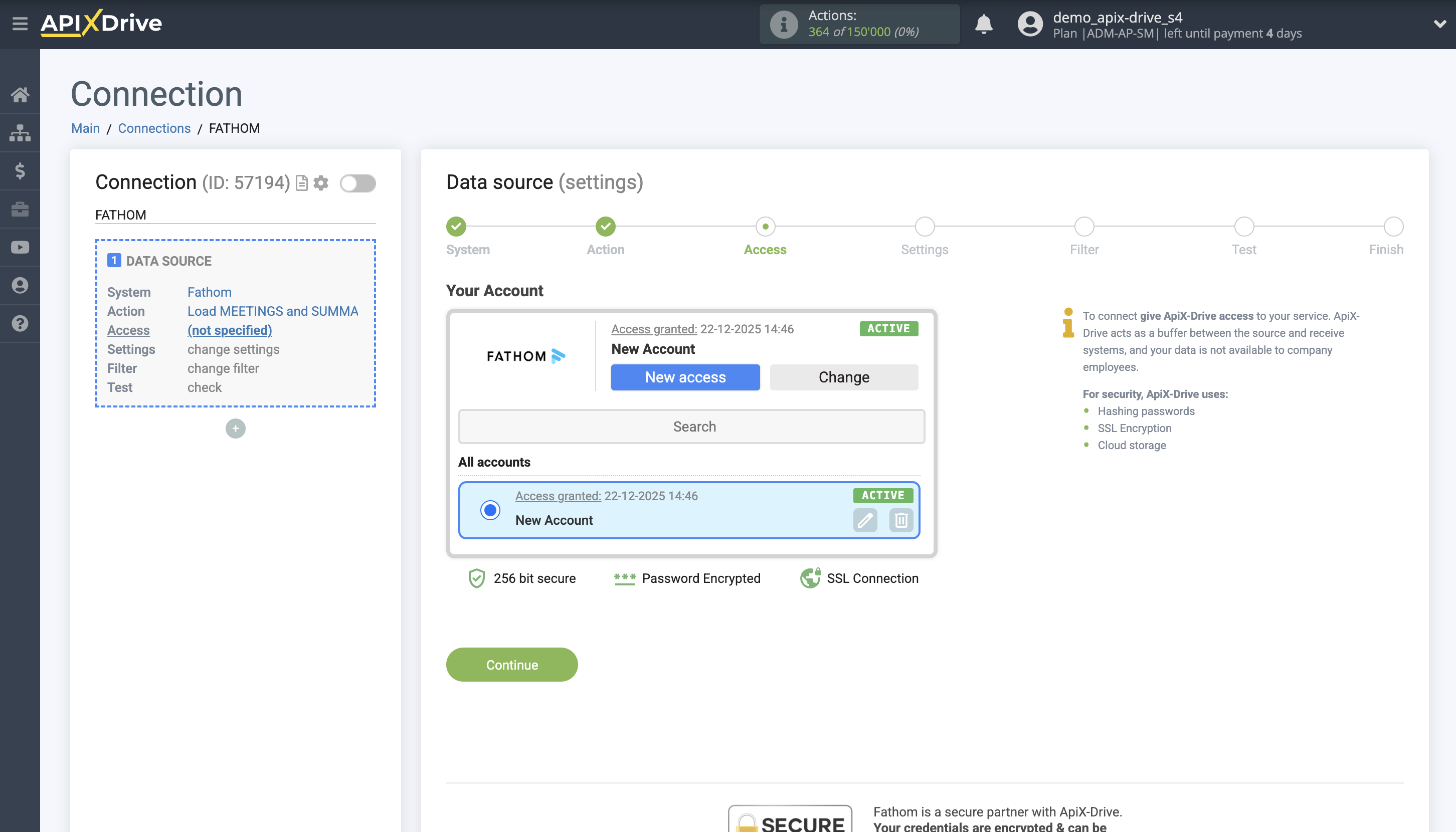The width and height of the screenshot is (1456, 832).
Task: Select the New Account radio button
Action: [x=490, y=510]
